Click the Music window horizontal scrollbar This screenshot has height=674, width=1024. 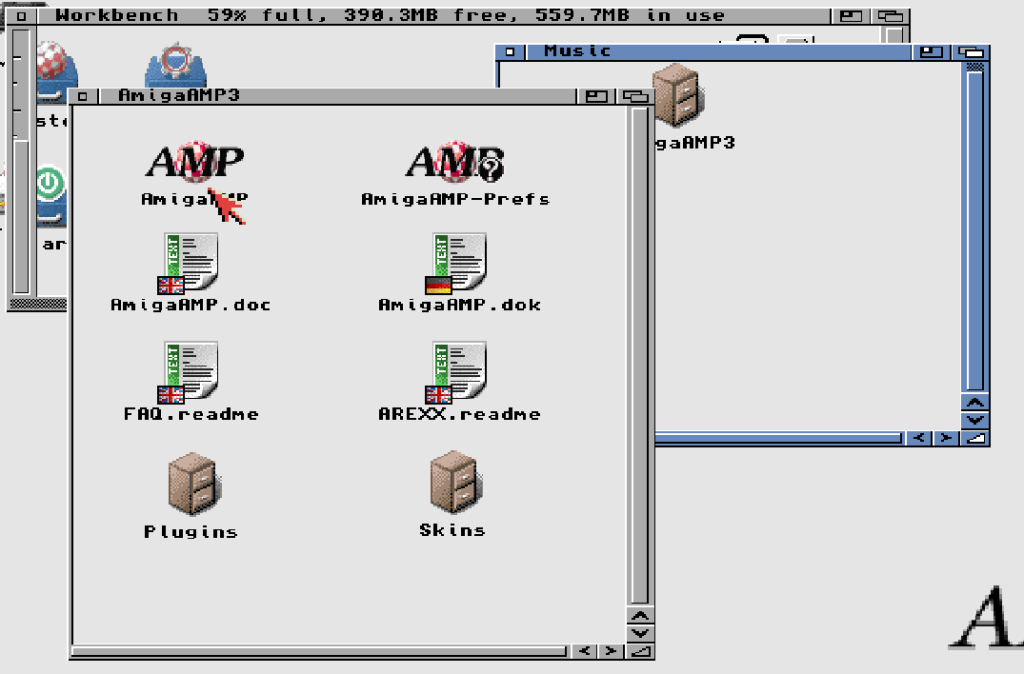780,438
